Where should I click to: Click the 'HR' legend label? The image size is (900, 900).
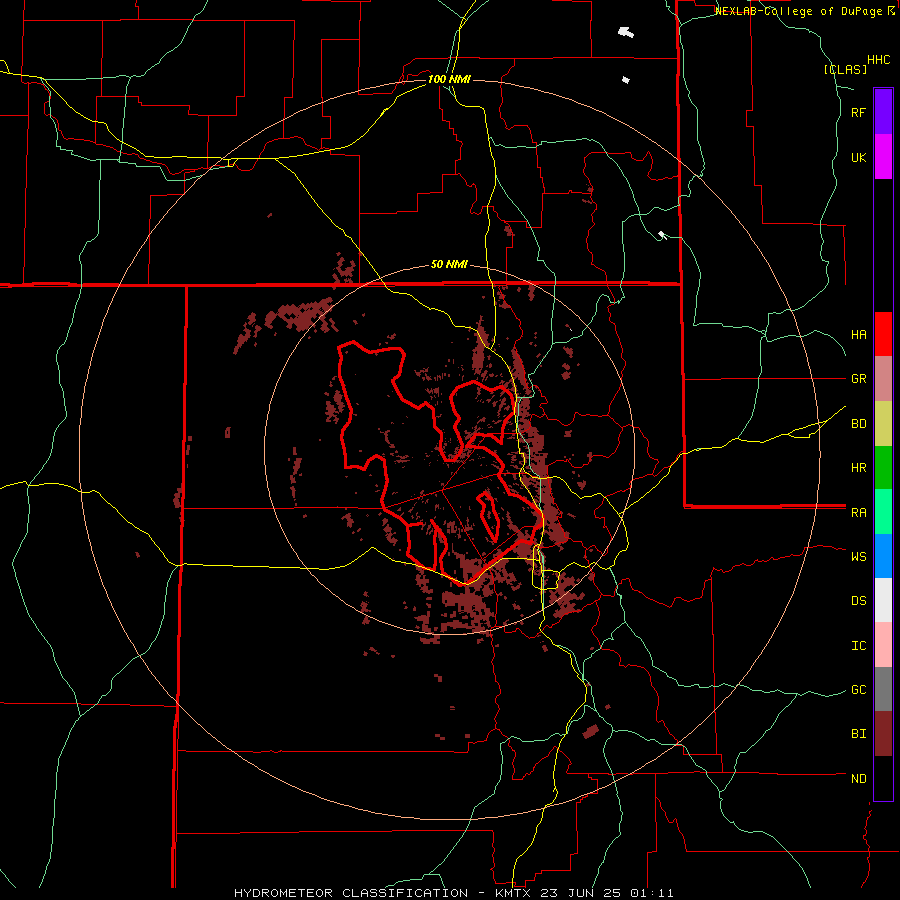[858, 468]
